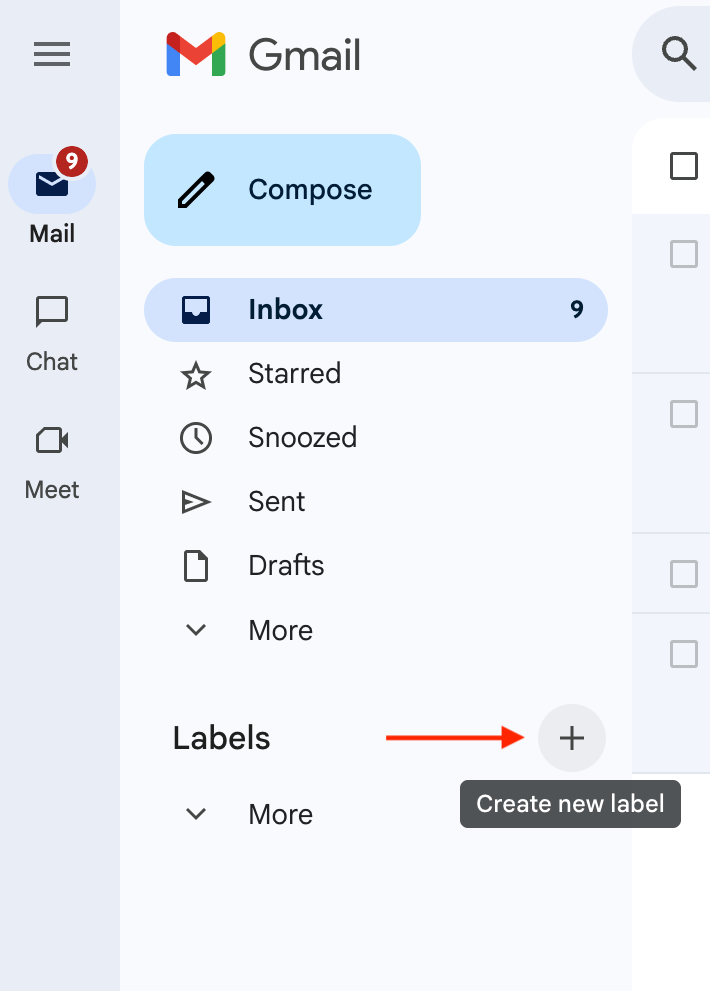710x991 pixels.
Task: Tick the select-all checkbox above the messages
Action: tap(684, 166)
